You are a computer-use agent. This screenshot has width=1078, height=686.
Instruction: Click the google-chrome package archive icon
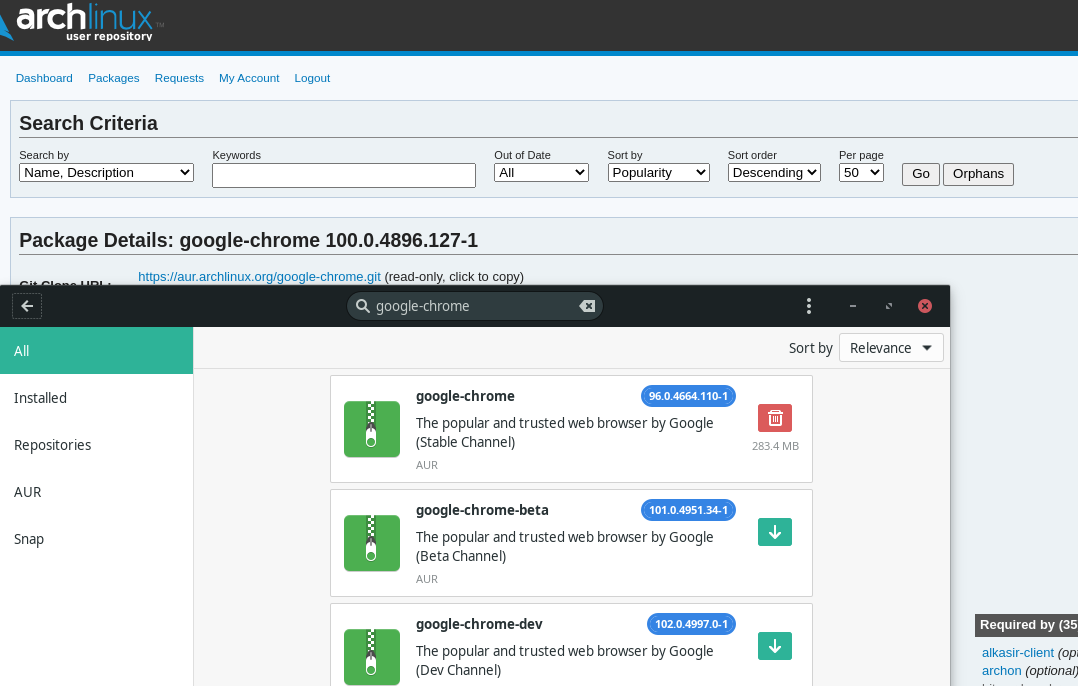371,429
